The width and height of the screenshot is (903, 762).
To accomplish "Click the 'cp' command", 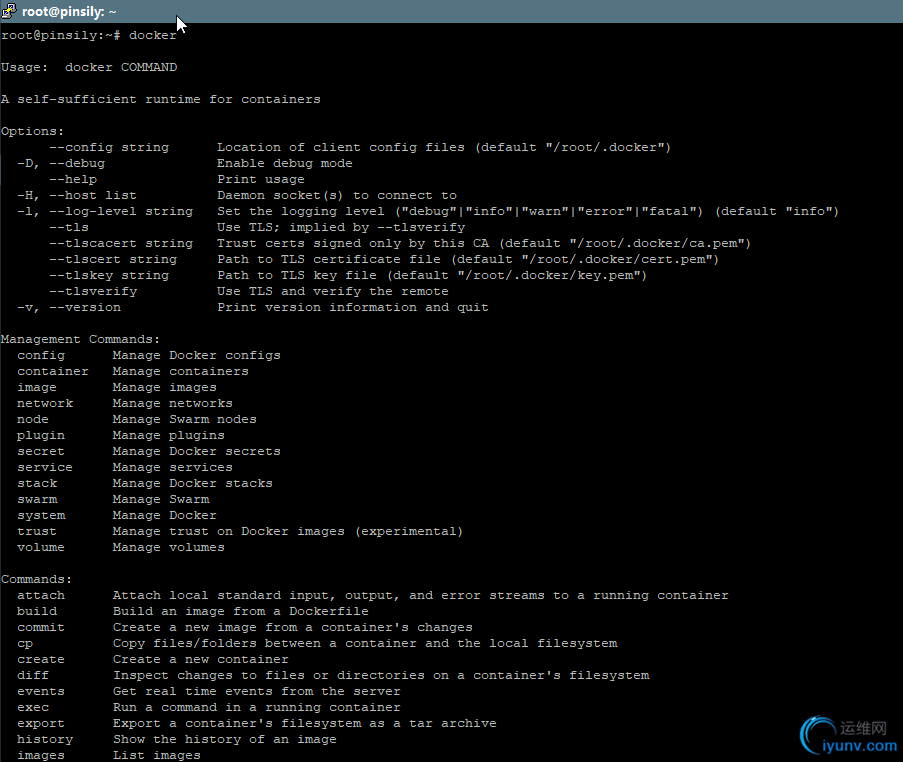I will (x=25, y=643).
